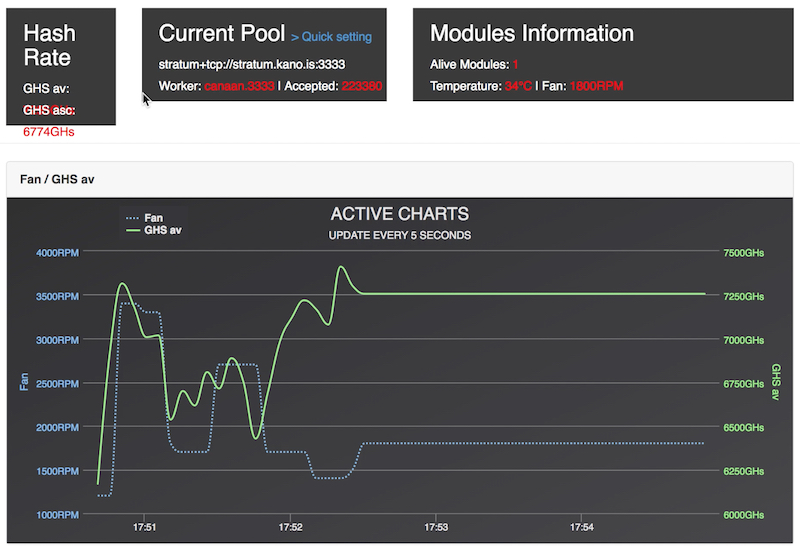Click the ACTIVE CHARTS chart title
Image resolution: width=800 pixels, height=546 pixels.
399,214
